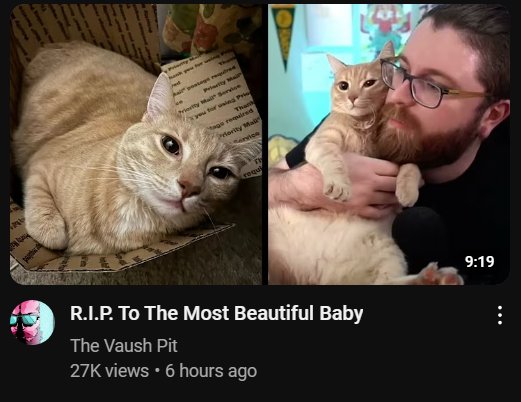The width and height of the screenshot is (521, 402).
Task: Click the 9:19 duration badge
Action: tap(479, 262)
